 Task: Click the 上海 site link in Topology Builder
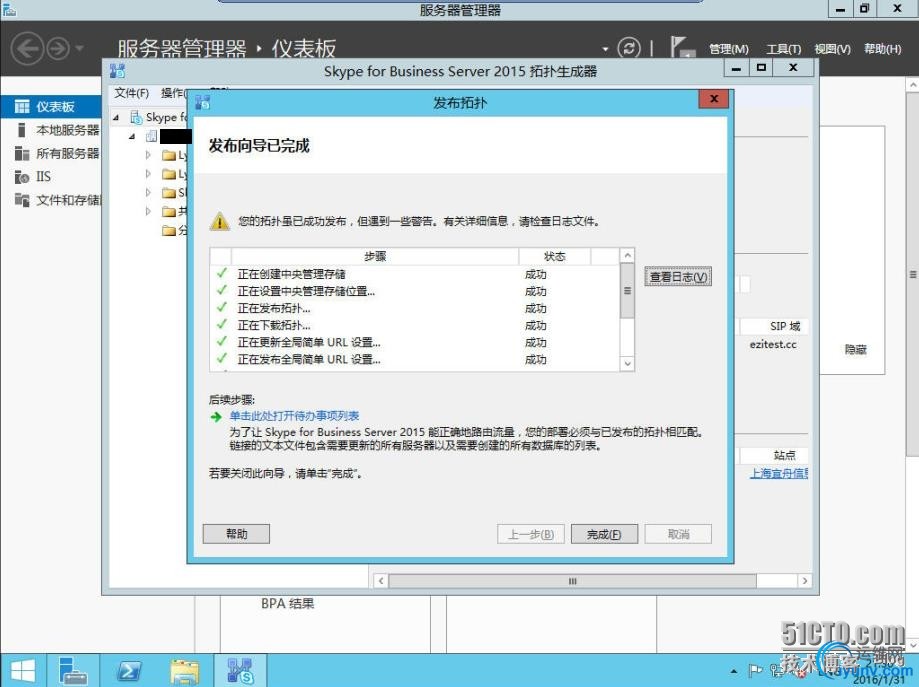pyautogui.click(x=779, y=474)
